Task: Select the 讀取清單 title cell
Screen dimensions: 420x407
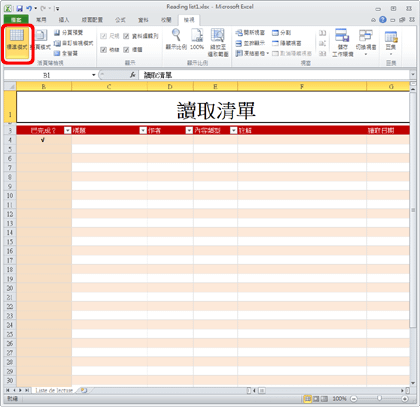Action: [x=213, y=107]
